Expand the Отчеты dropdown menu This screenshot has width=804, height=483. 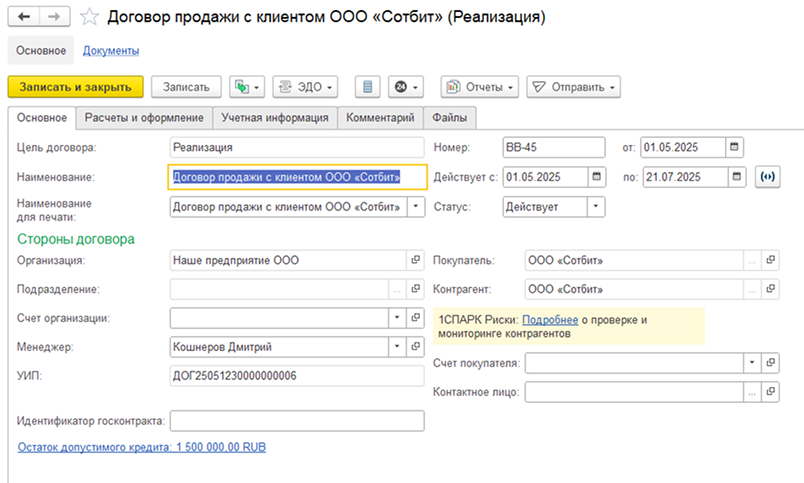(x=481, y=87)
